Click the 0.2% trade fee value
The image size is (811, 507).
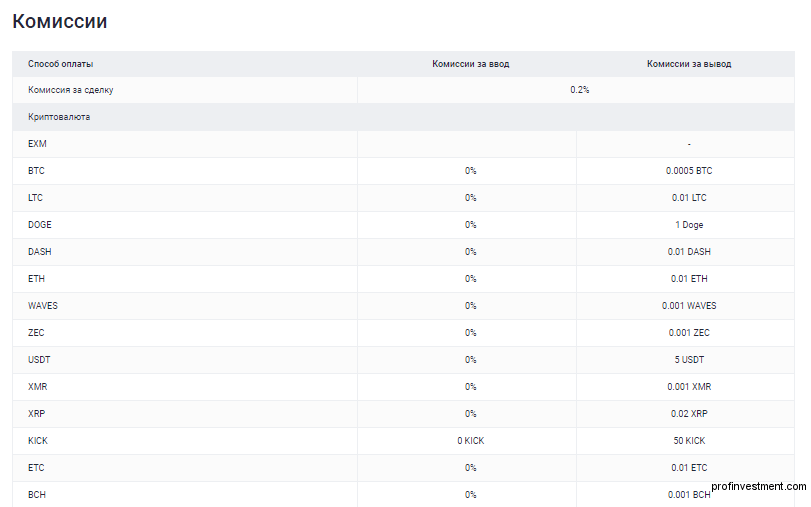[x=580, y=90]
